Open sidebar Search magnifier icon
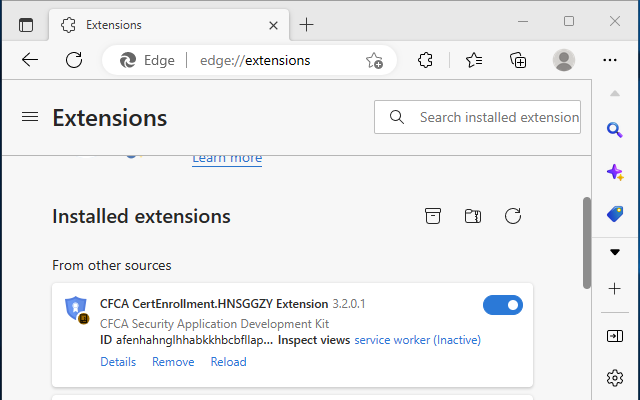The image size is (640, 400). pos(615,130)
